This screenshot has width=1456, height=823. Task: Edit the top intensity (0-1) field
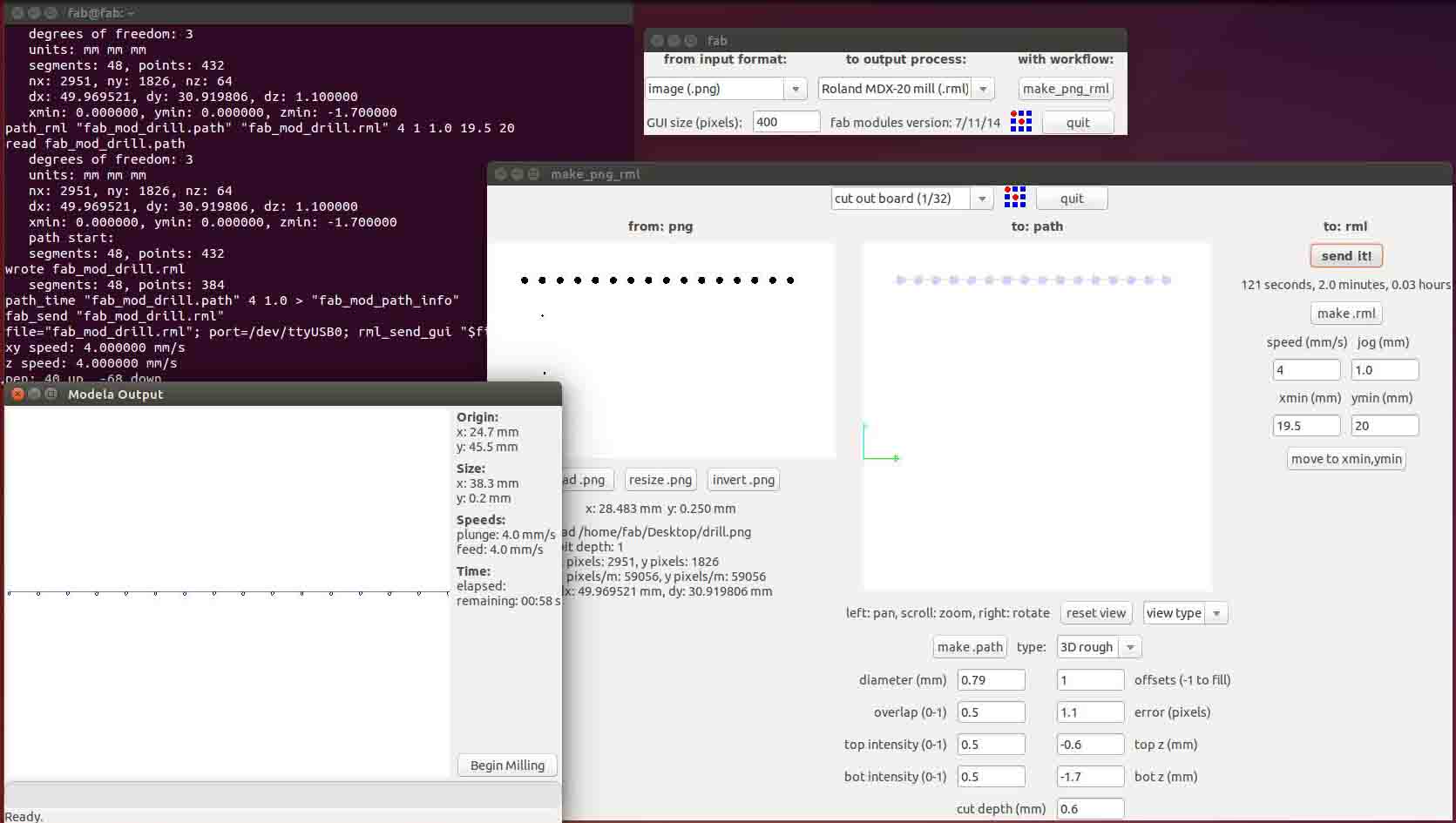991,745
